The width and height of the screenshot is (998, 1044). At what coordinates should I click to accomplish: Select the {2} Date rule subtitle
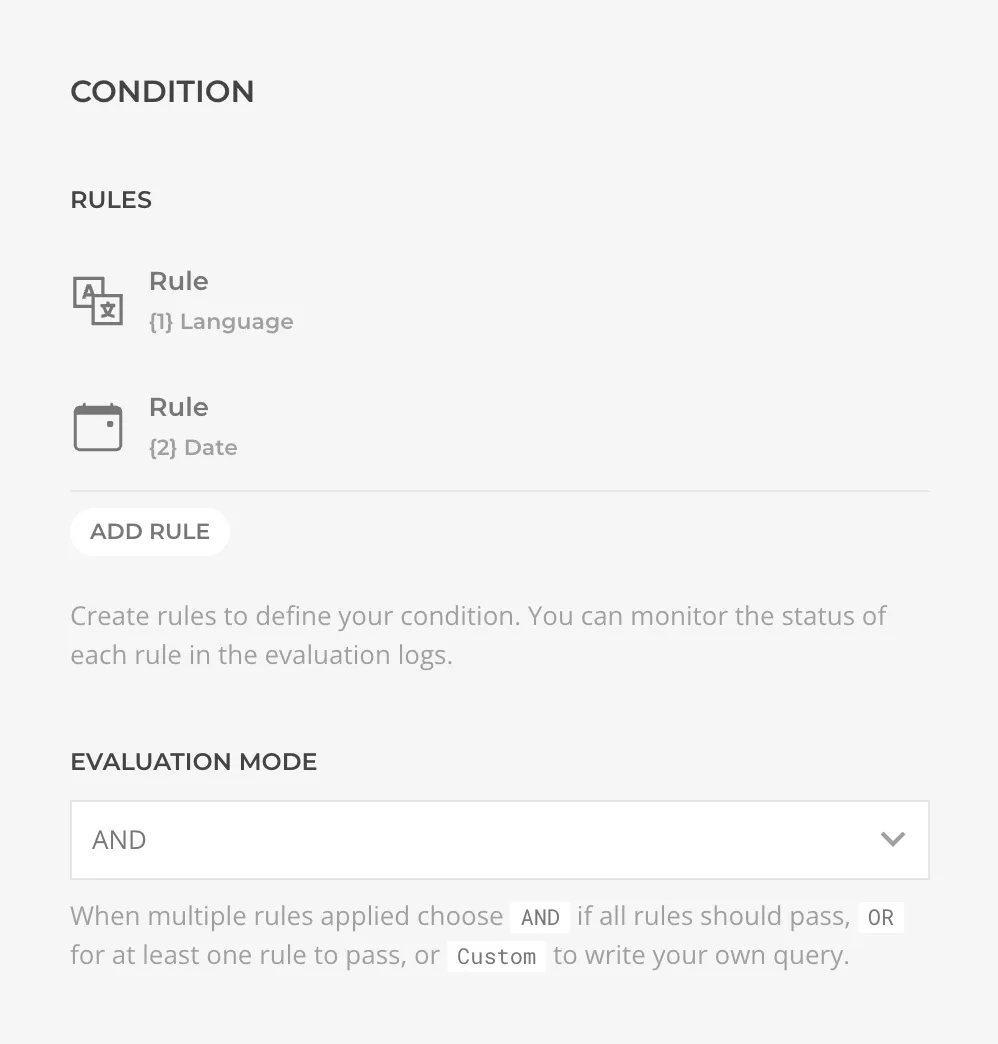193,447
